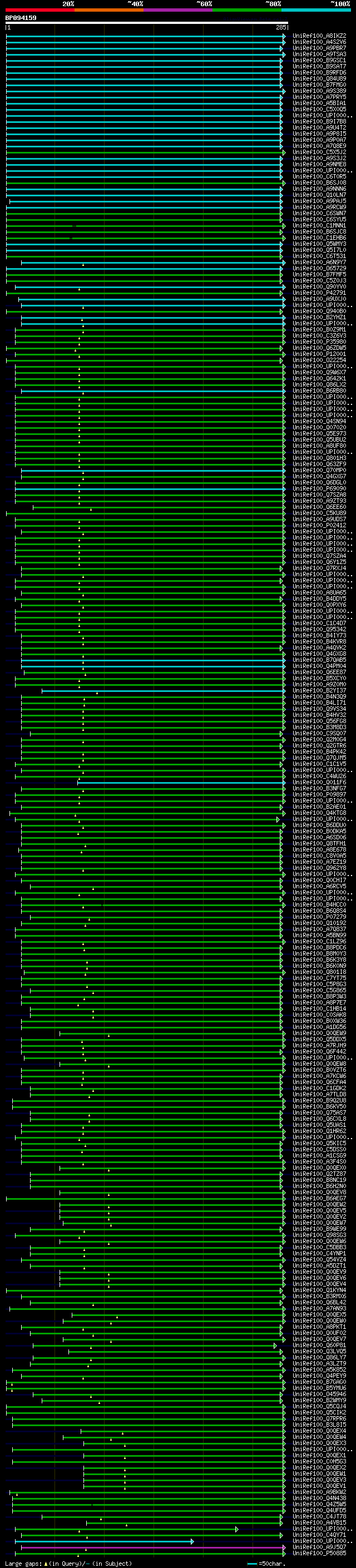Select the UniRef100_B2YI37 label
Image resolution: width=356 pixels, height=1568 pixels.
319,690
